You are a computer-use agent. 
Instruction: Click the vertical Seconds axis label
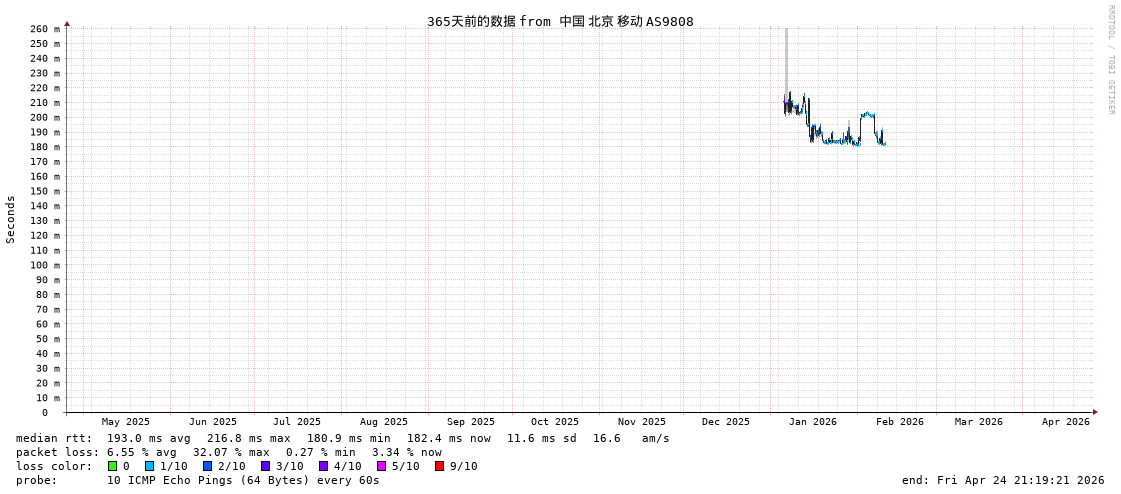click(11, 219)
